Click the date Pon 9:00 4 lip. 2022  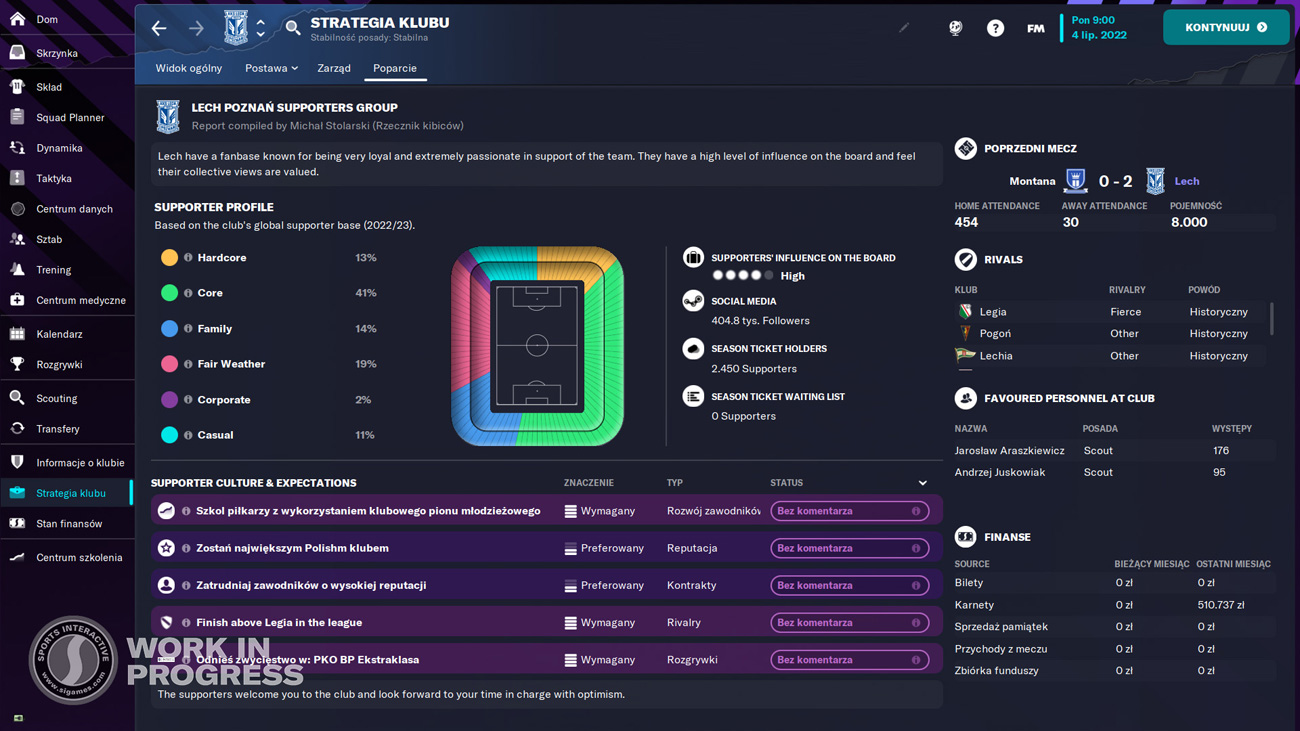pos(1099,27)
